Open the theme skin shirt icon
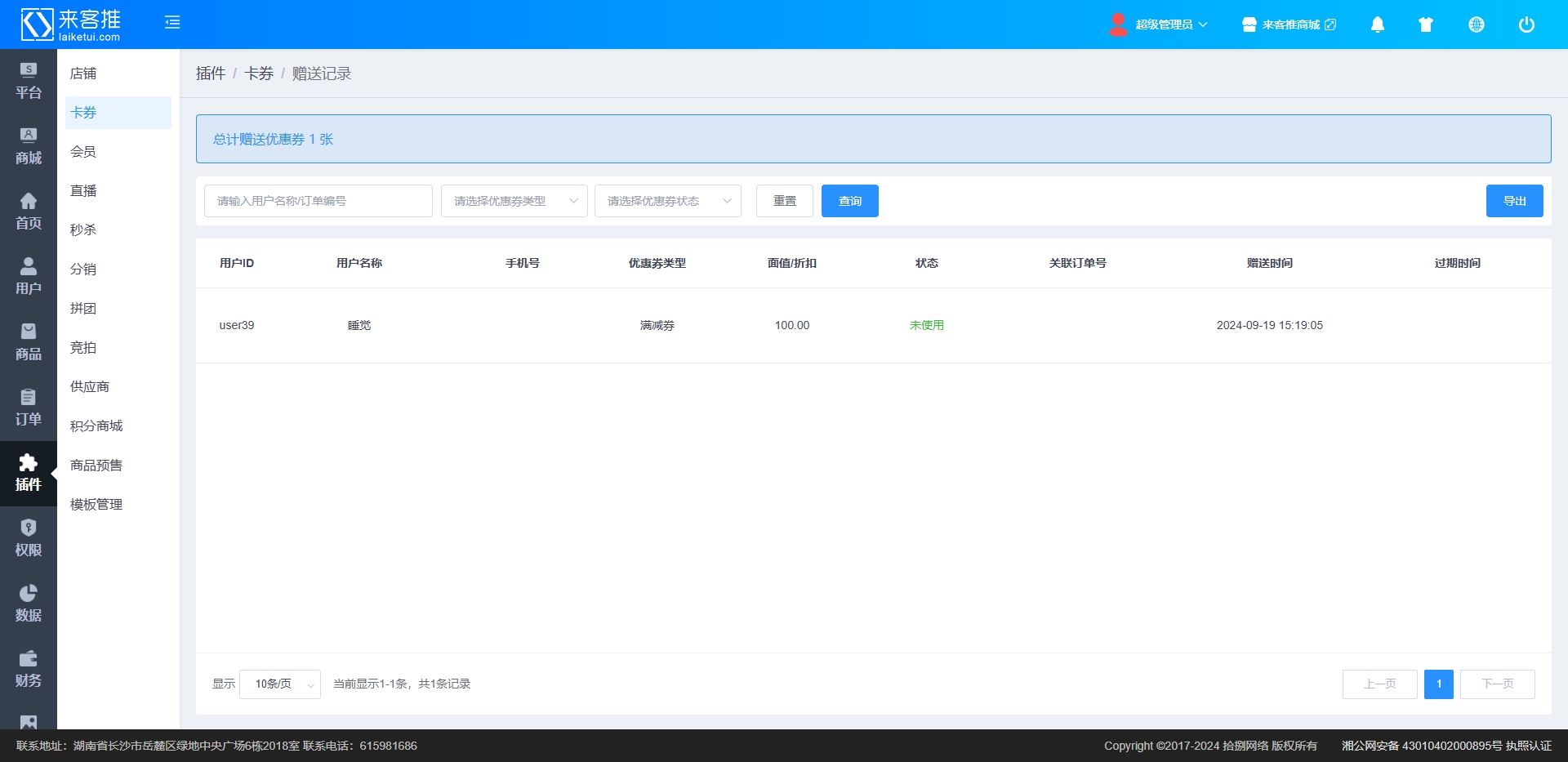 coord(1426,25)
